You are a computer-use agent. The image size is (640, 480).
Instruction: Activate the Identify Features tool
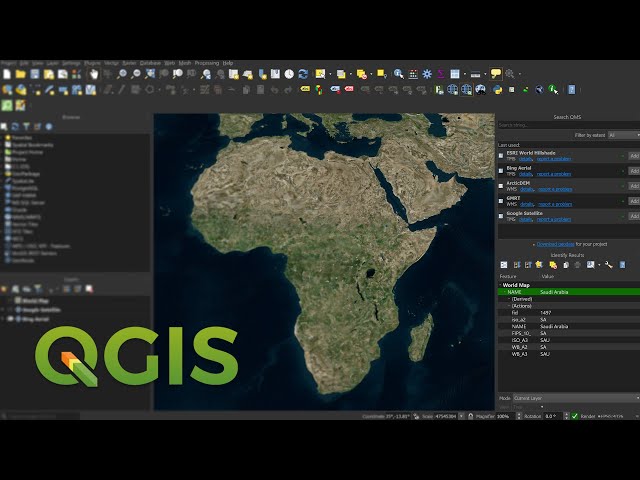tap(398, 74)
